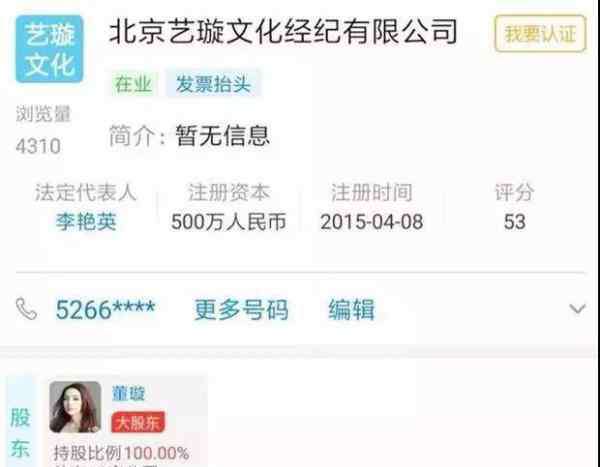
Task: Click the 编辑 edit link
Action: (x=351, y=309)
